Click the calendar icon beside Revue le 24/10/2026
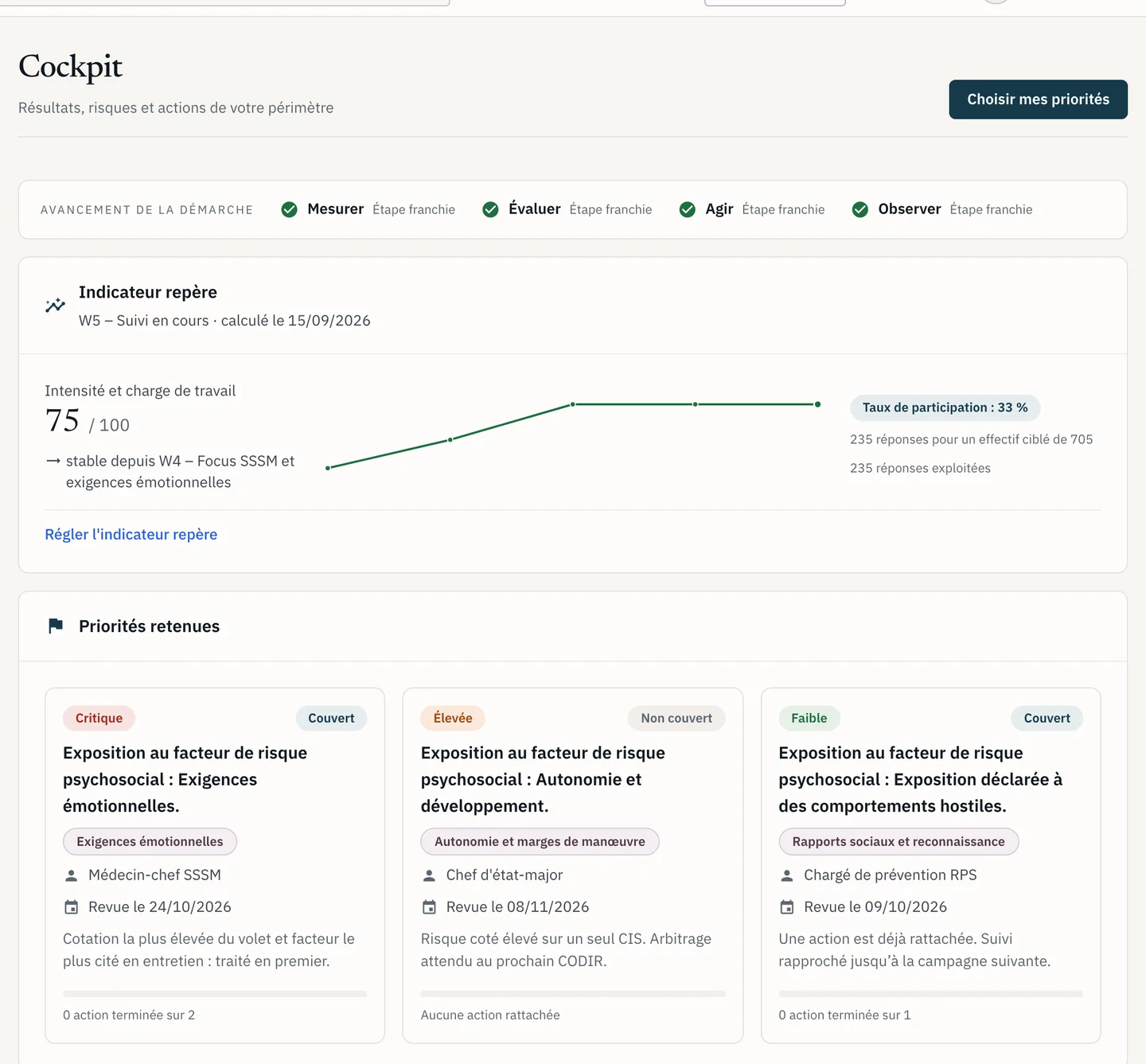Image resolution: width=1146 pixels, height=1064 pixels. click(71, 907)
